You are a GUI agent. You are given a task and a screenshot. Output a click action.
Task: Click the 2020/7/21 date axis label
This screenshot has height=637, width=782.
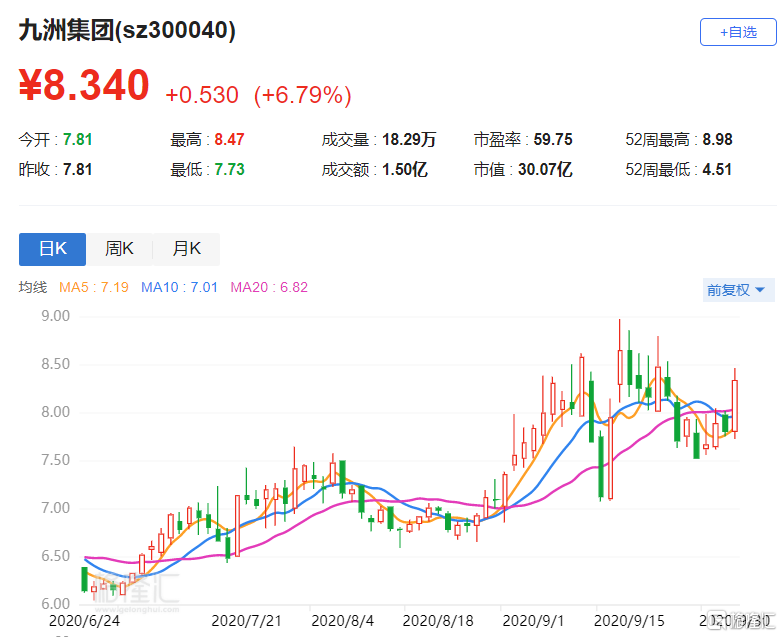(246, 621)
